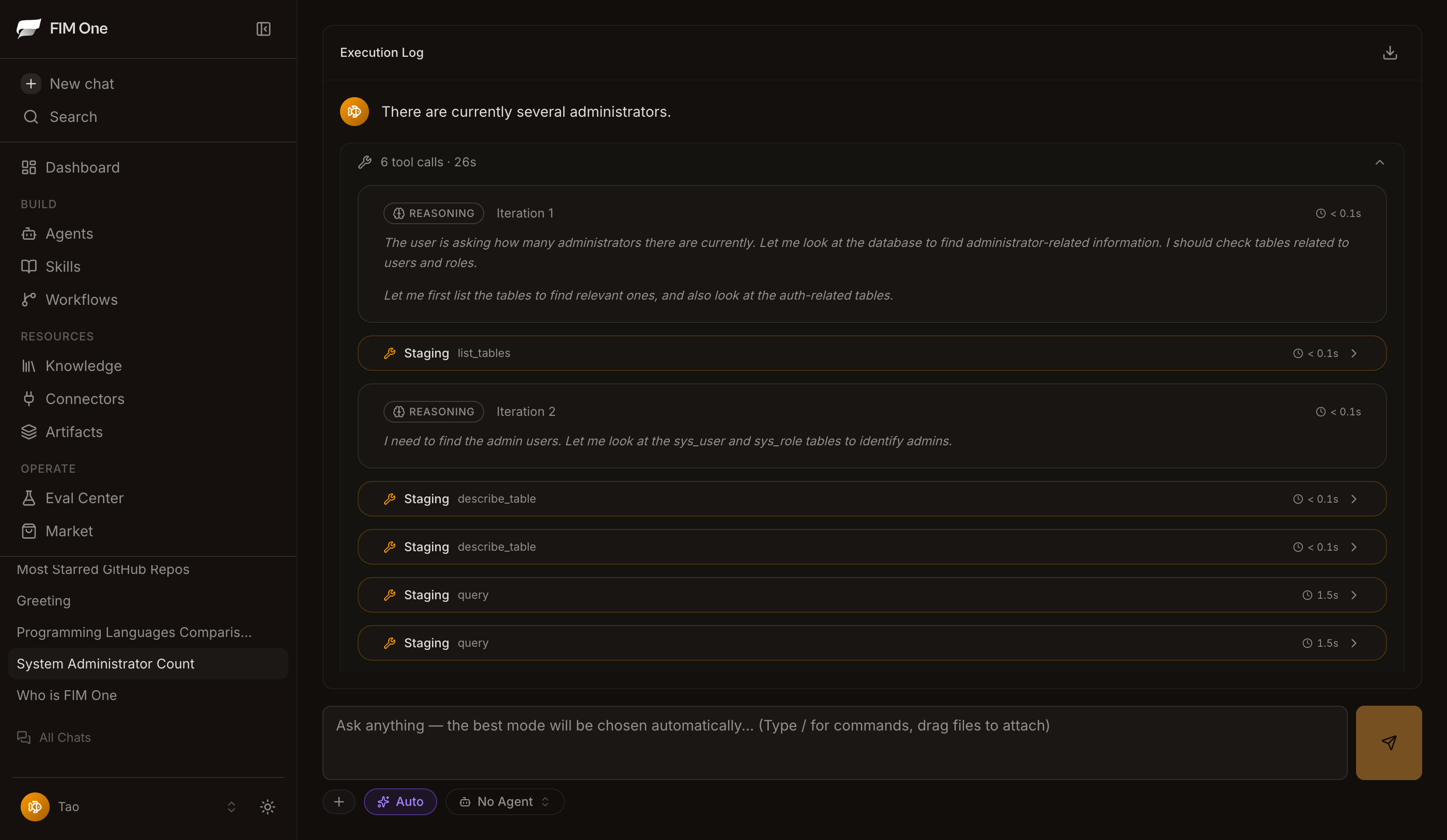Start a New chat
1447x840 pixels.
(81, 83)
